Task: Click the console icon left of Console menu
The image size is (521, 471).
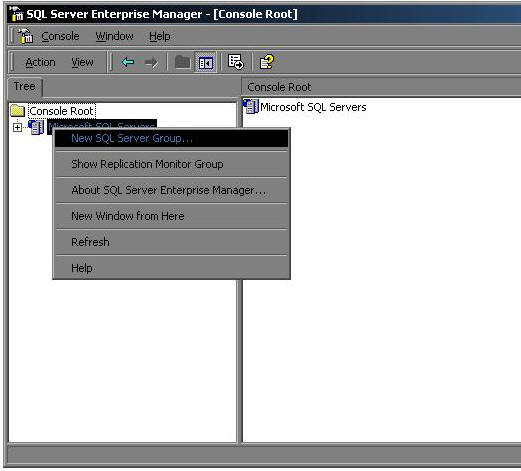Action: (25, 36)
